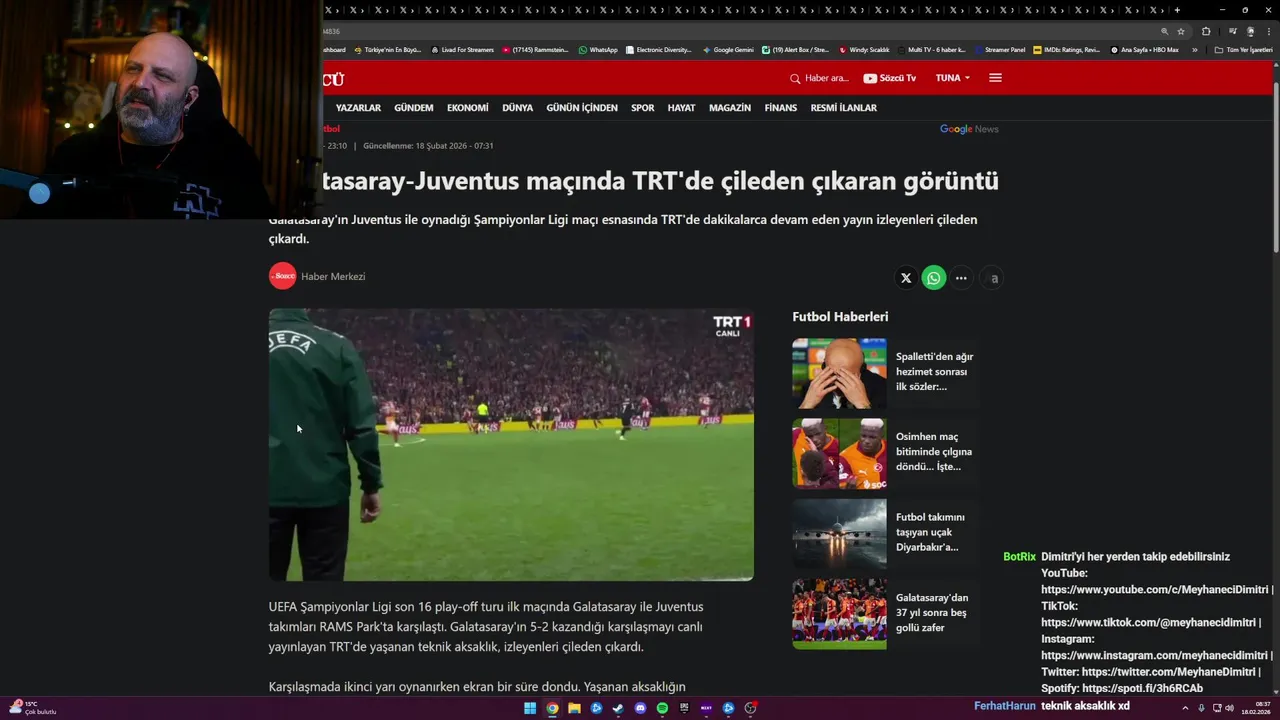This screenshot has width=1280, height=720.
Task: Open the browser extensions puzzle icon
Action: 1206,31
